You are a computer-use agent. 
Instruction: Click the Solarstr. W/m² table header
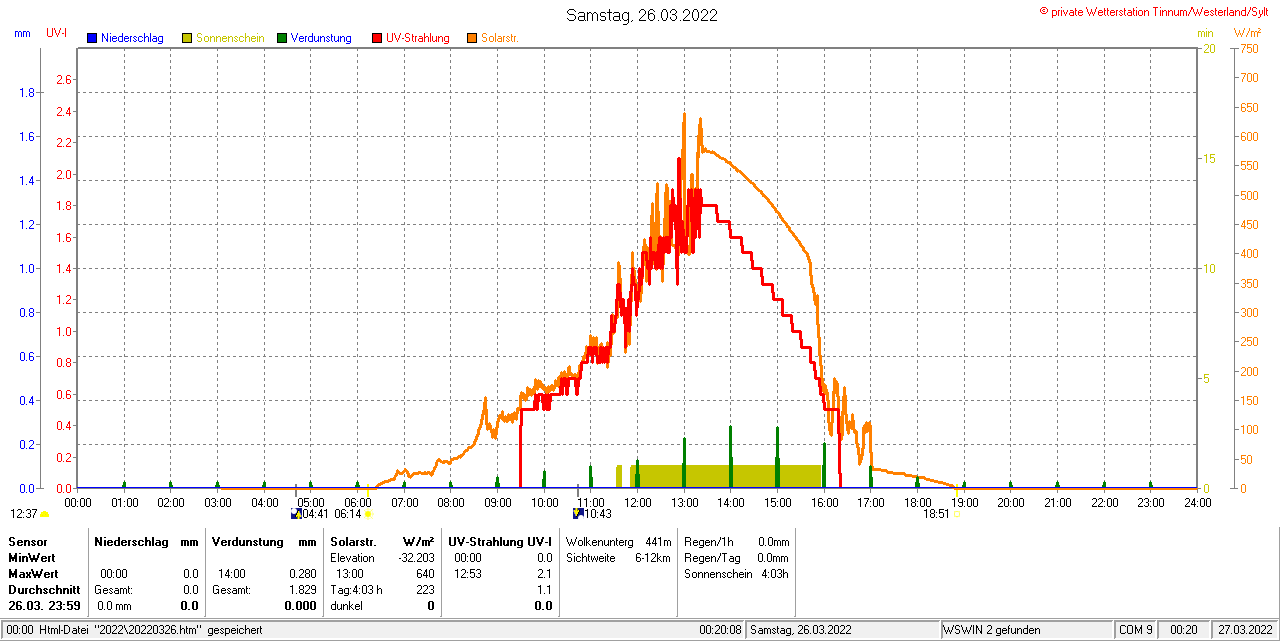(382, 541)
